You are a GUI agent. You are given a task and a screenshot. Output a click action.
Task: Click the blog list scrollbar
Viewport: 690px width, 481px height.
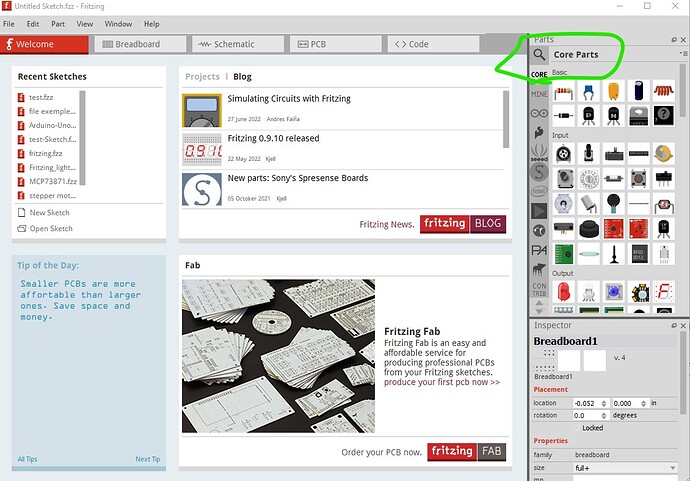tap(506, 119)
